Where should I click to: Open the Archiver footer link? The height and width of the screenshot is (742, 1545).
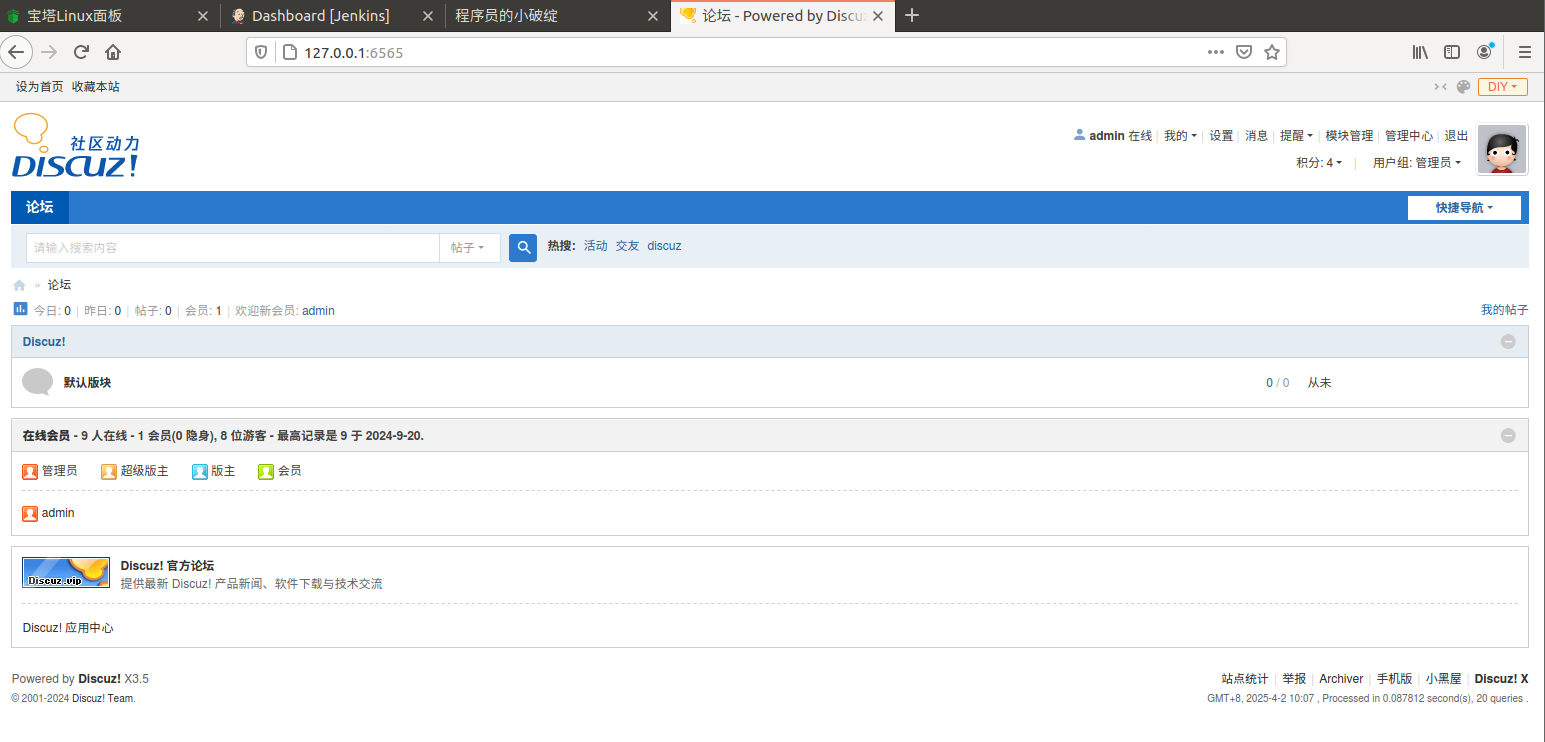pyautogui.click(x=1341, y=679)
